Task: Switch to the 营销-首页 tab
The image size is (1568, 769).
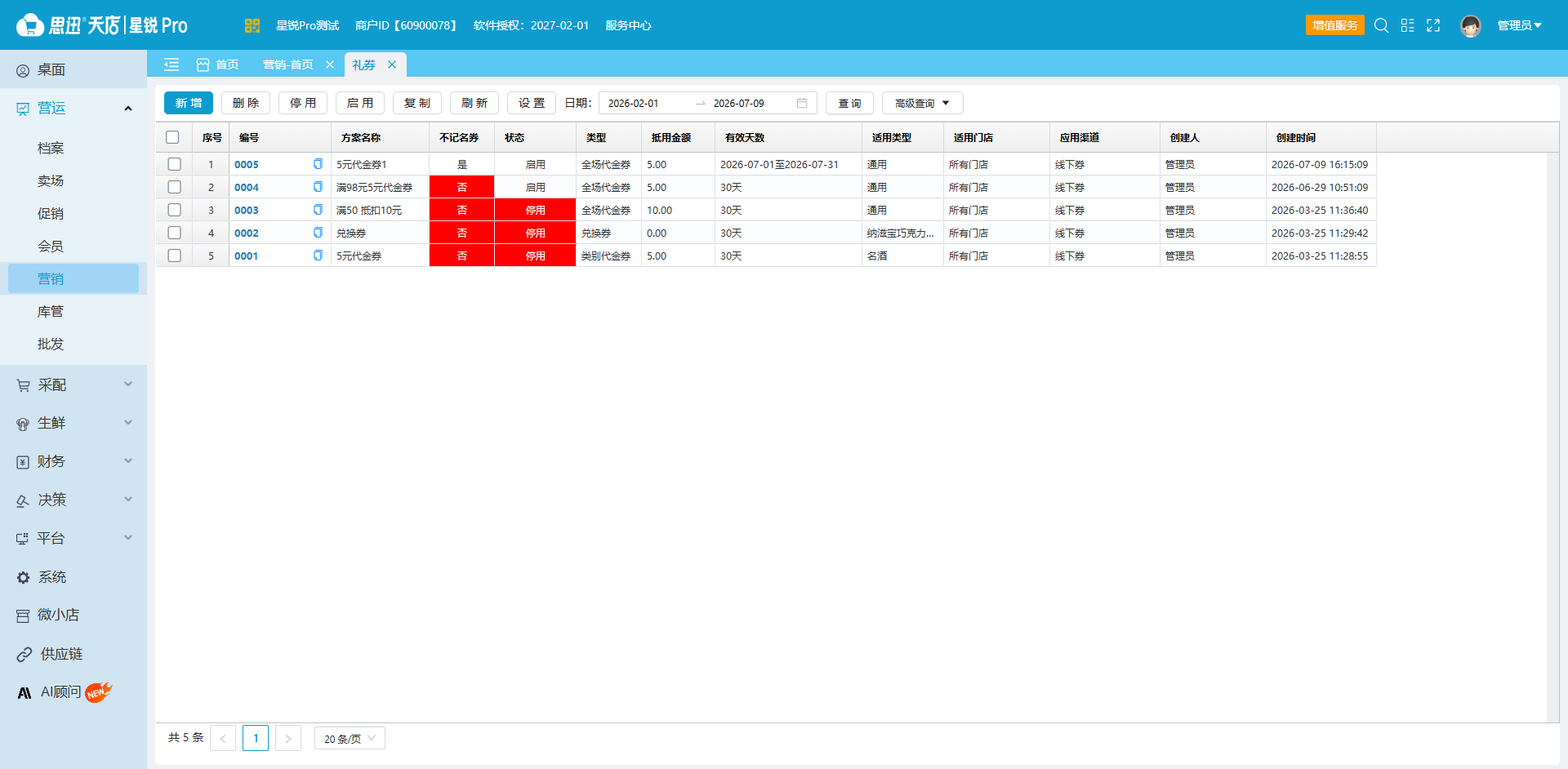Action: click(288, 64)
